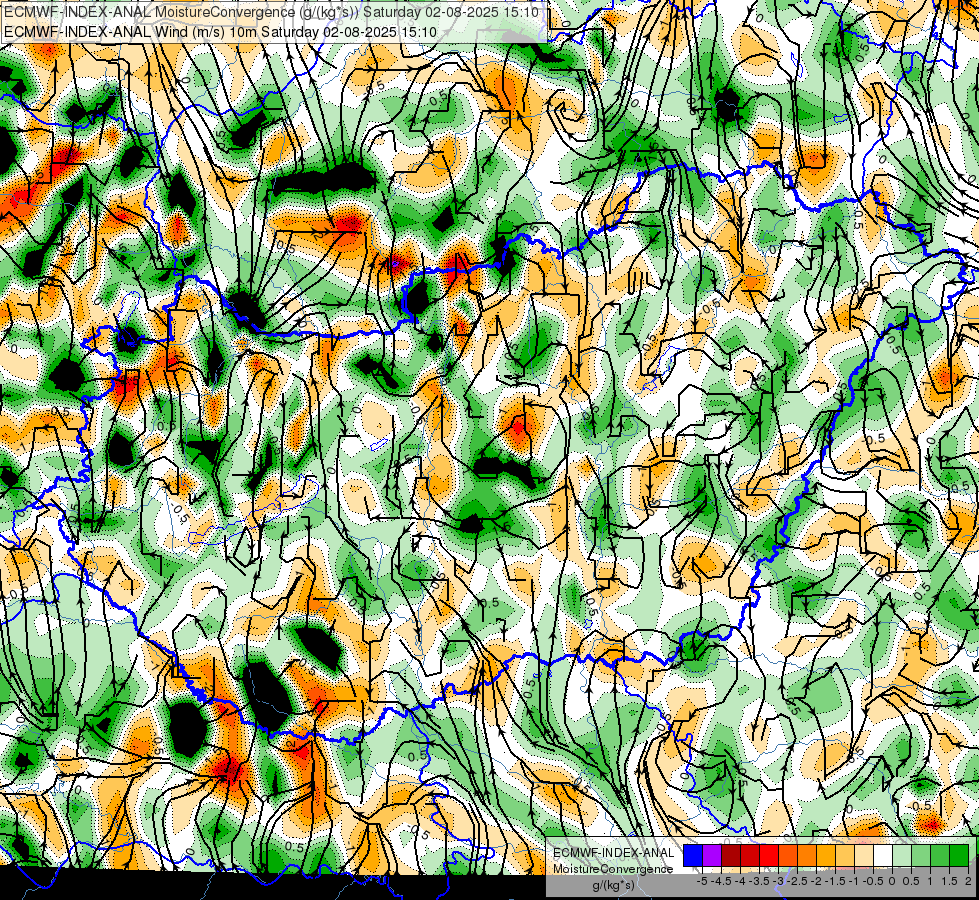Image resolution: width=979 pixels, height=900 pixels.
Task: Select the white legend swatch
Action: (x=883, y=855)
